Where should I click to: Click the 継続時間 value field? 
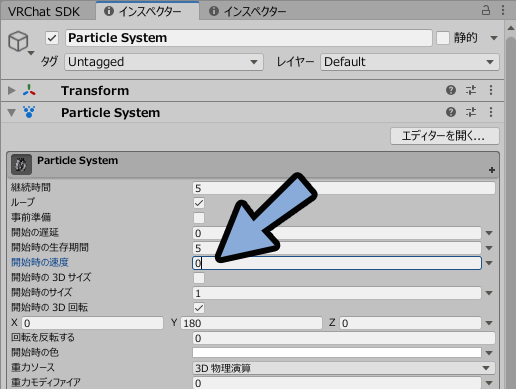344,188
